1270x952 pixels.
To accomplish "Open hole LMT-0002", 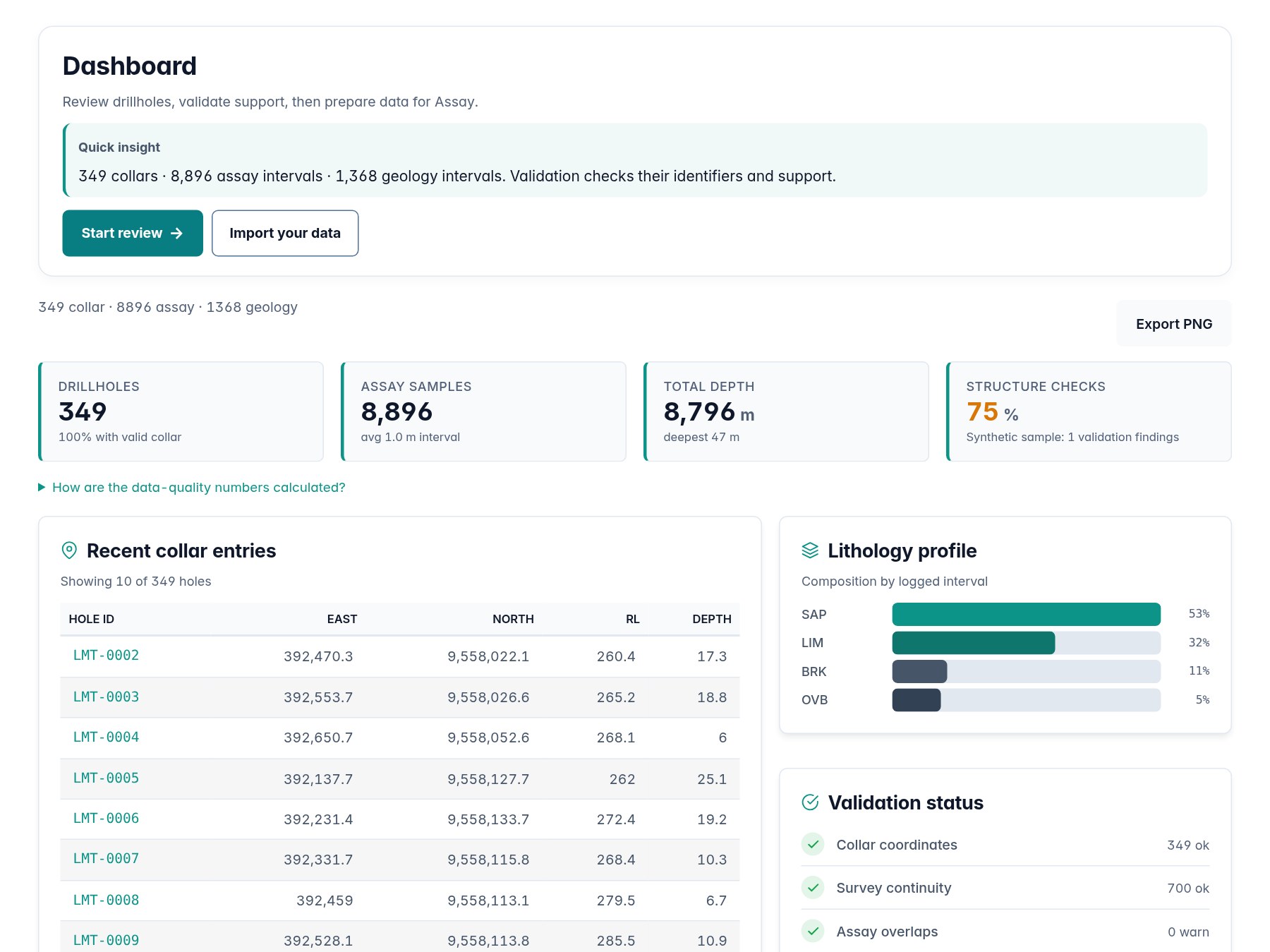I will 106,656.
